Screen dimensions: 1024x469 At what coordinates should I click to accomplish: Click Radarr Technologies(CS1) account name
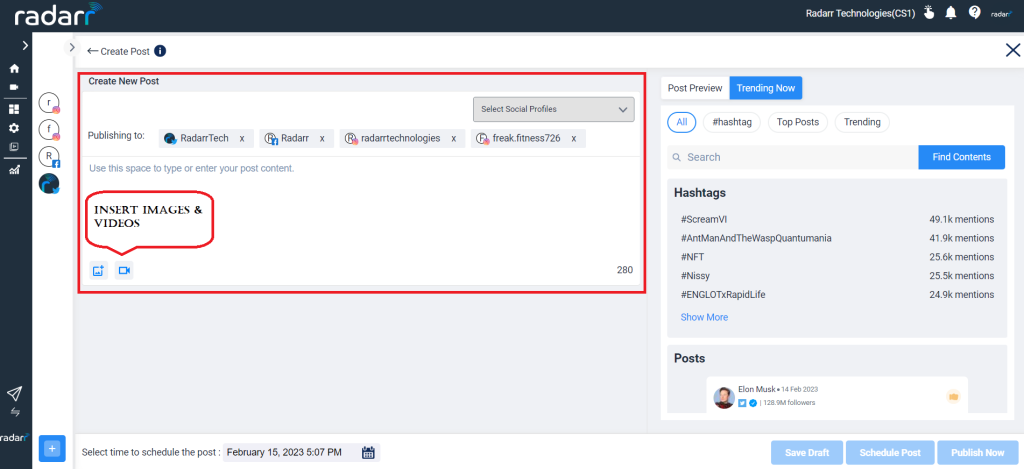click(861, 13)
